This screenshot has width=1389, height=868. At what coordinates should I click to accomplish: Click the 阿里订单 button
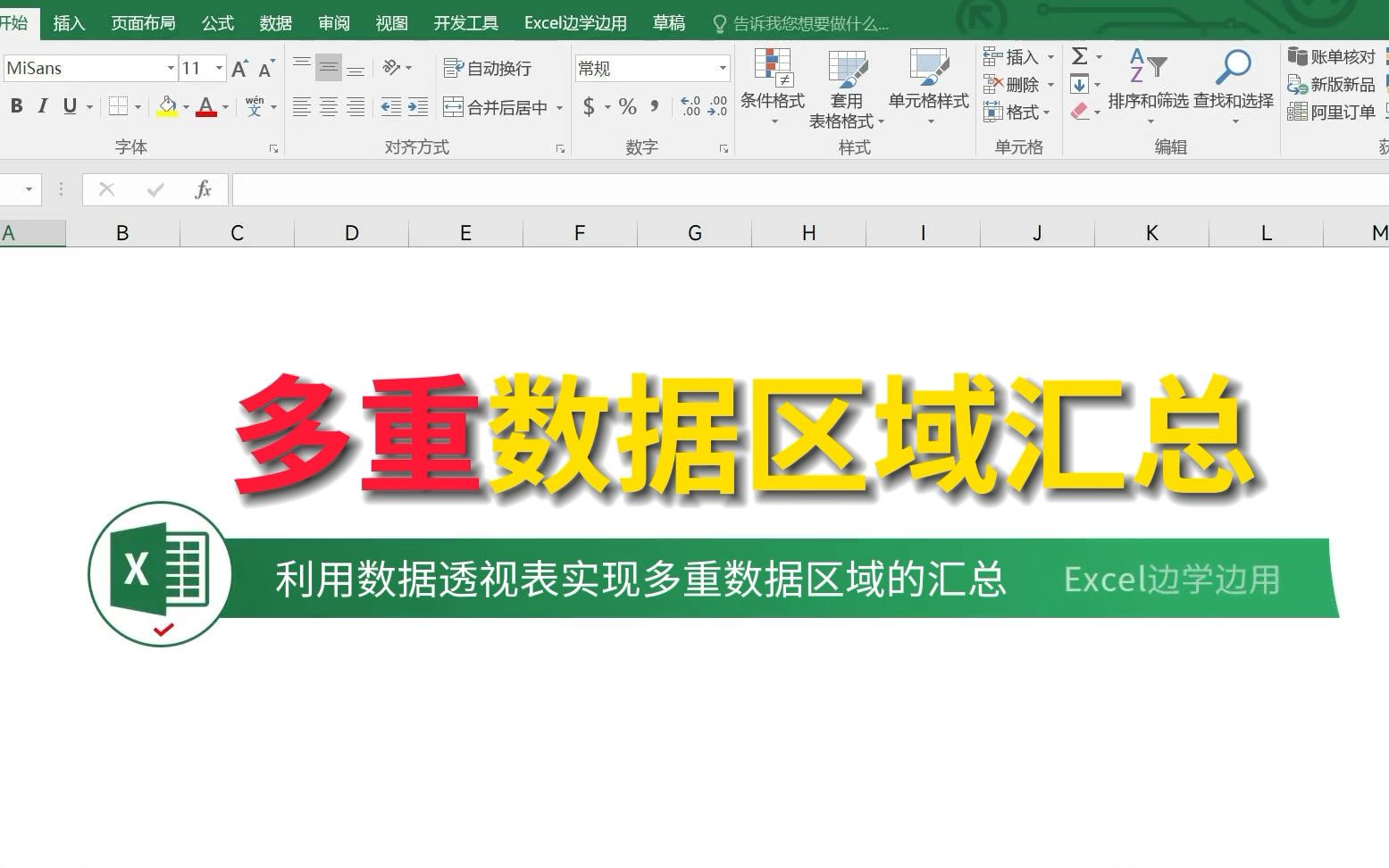click(x=1331, y=113)
